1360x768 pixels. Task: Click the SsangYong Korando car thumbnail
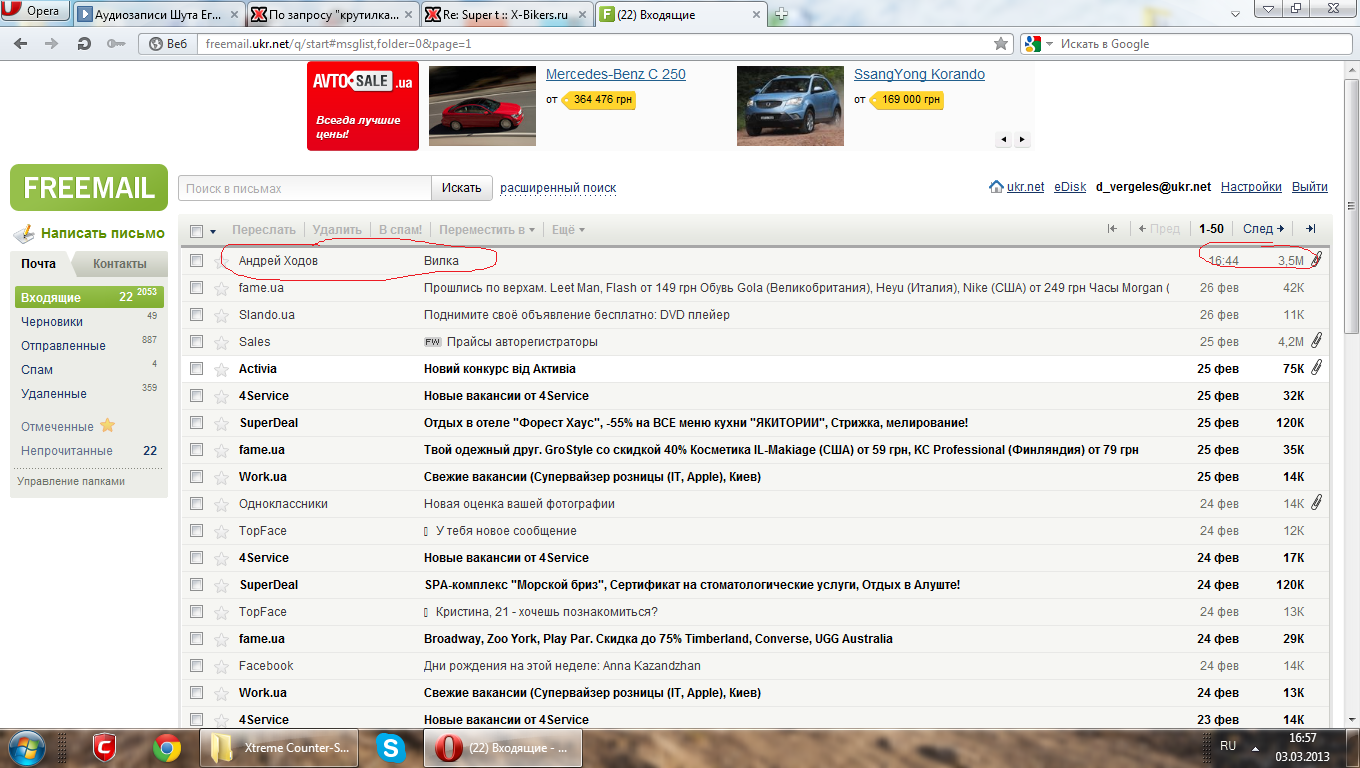tap(790, 106)
